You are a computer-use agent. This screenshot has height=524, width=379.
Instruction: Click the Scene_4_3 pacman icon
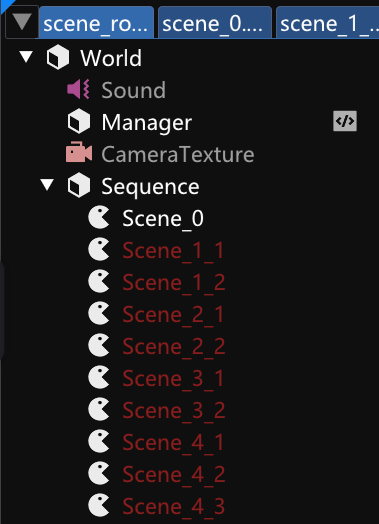(x=99, y=505)
